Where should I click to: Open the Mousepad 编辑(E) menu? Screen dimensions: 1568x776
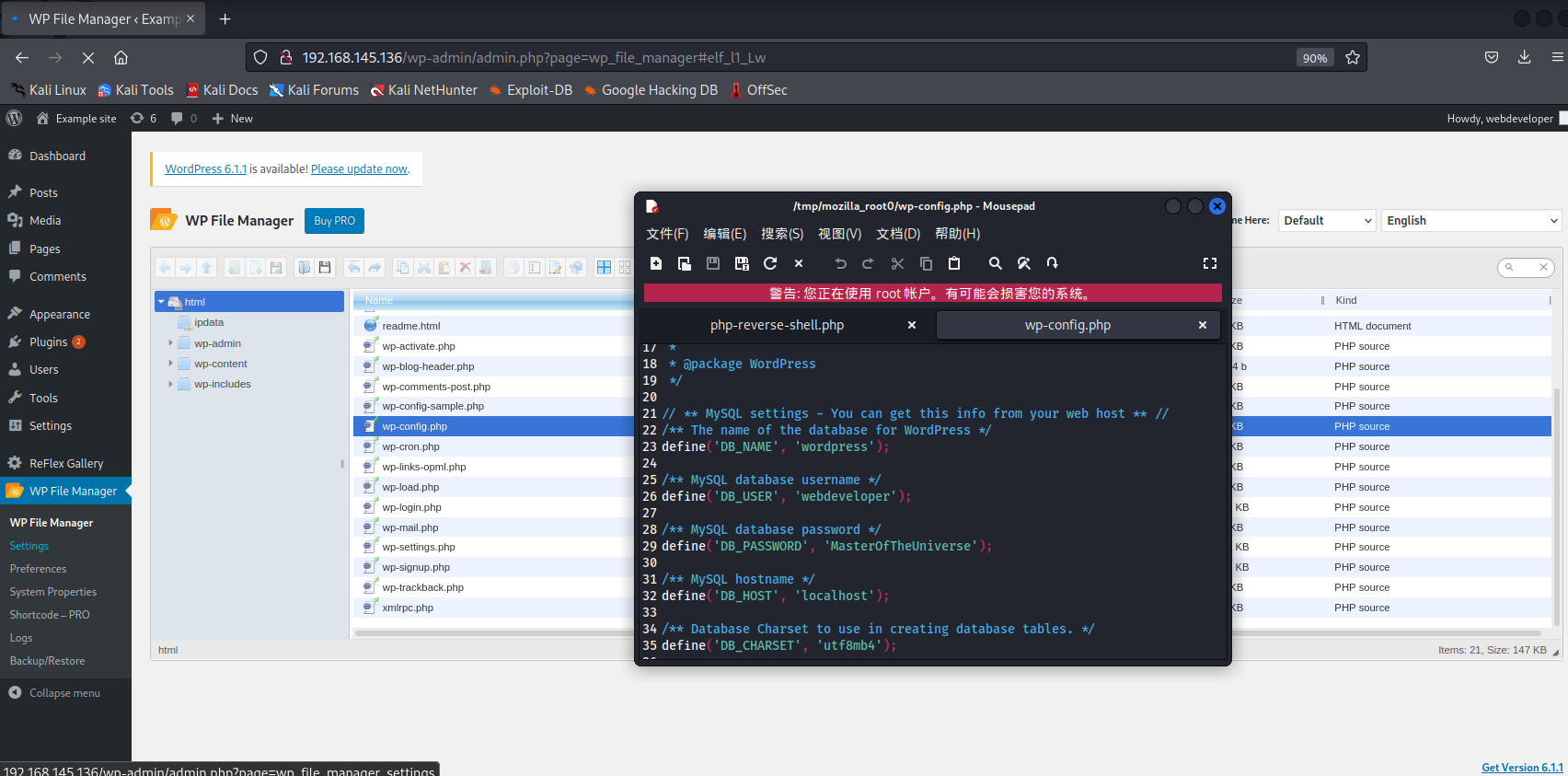(725, 234)
